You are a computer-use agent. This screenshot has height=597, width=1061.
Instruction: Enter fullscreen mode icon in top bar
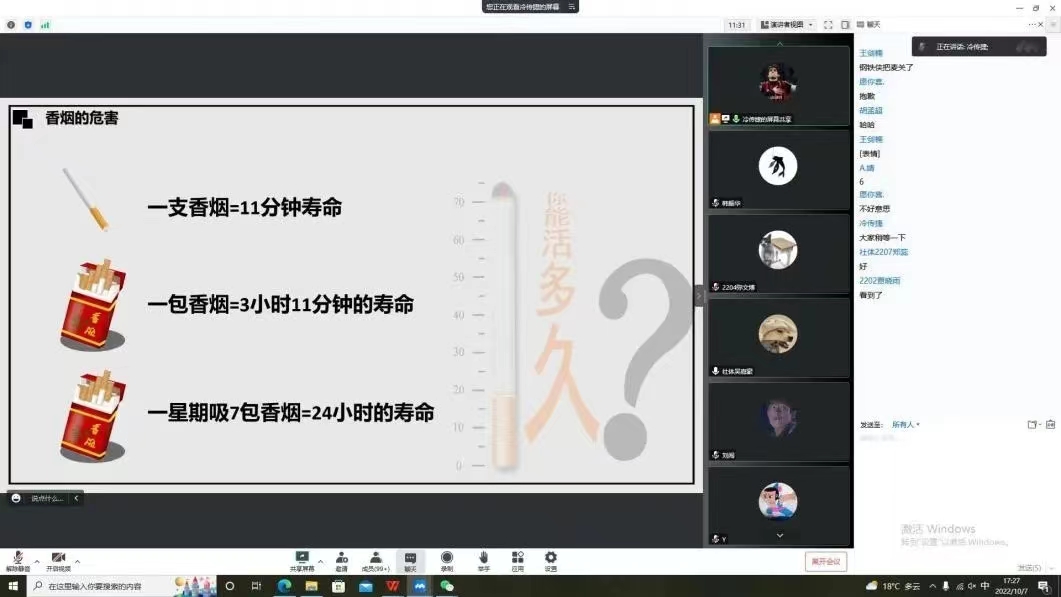(828, 25)
